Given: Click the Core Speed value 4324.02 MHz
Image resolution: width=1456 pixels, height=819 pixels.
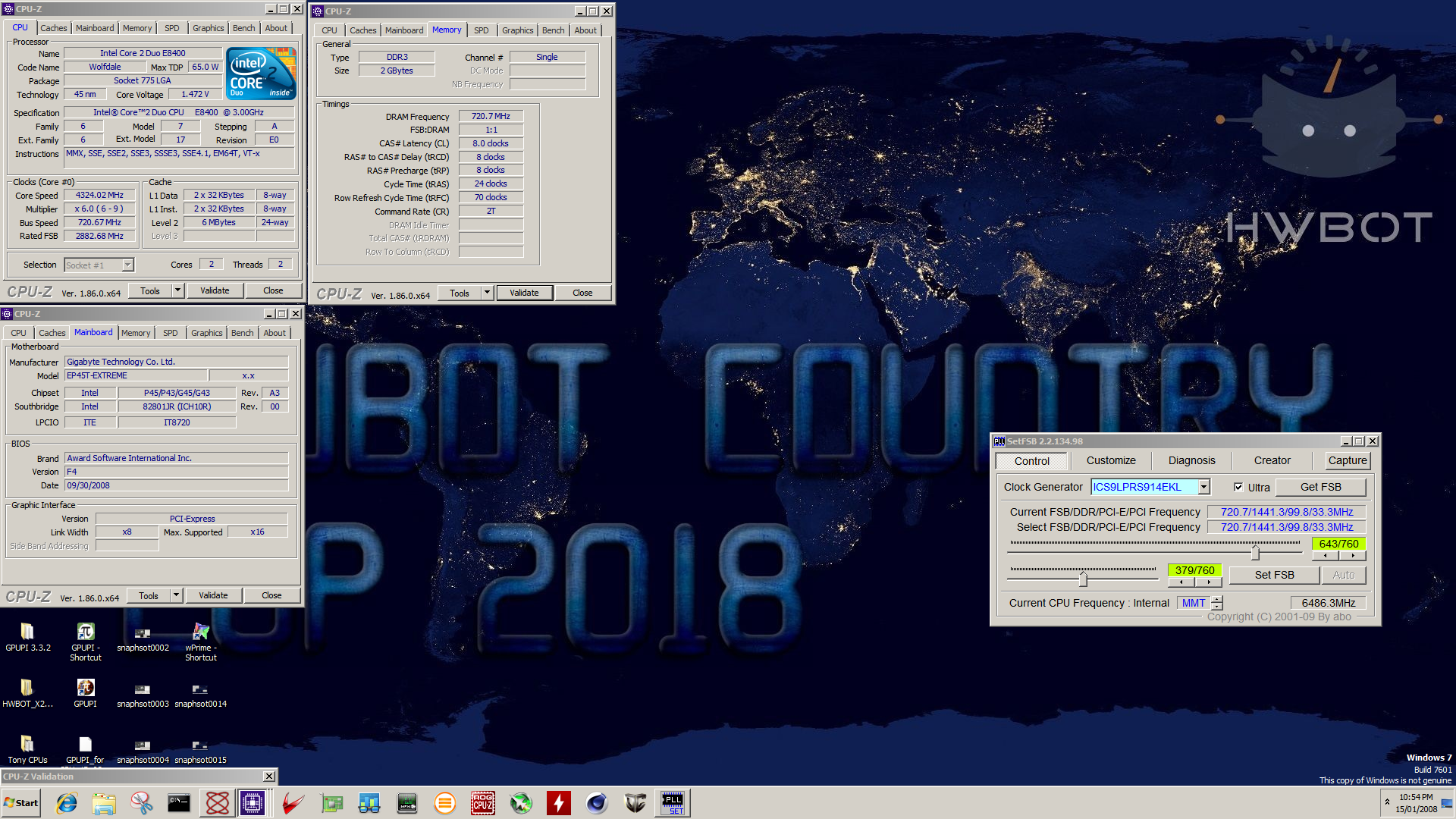Looking at the screenshot, I should (99, 195).
